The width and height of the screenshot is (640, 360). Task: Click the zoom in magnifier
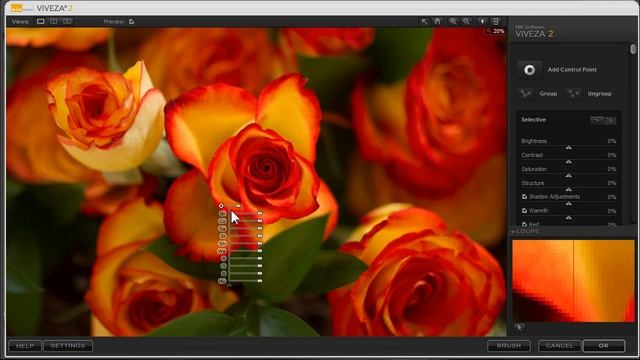[453, 21]
